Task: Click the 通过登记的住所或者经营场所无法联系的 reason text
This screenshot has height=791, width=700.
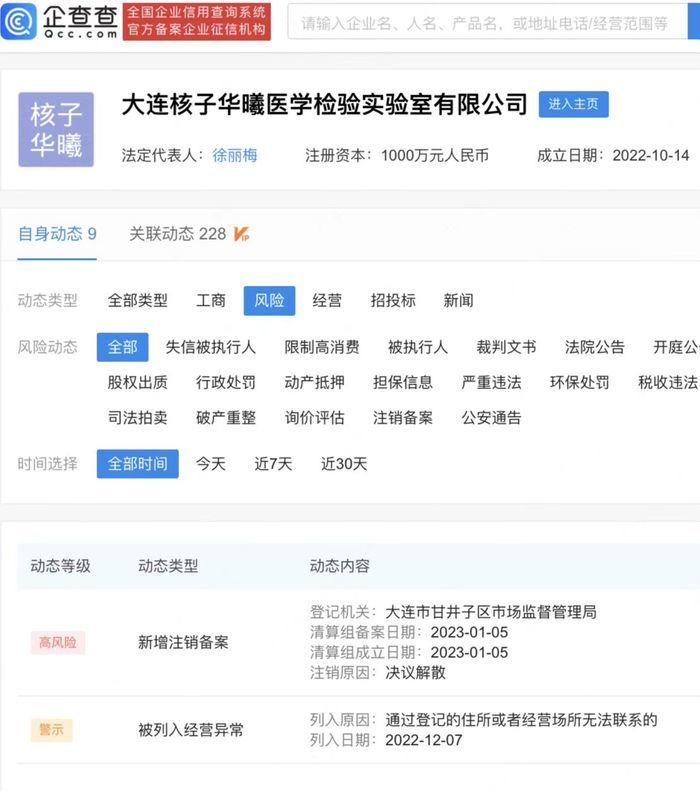Action: (x=521, y=720)
